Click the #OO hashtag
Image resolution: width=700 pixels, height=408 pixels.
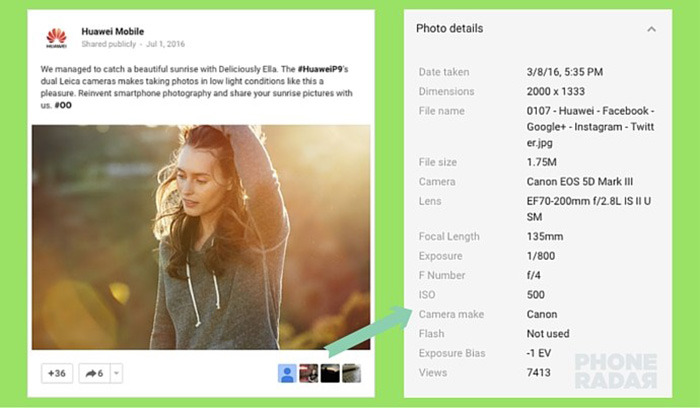coord(63,105)
